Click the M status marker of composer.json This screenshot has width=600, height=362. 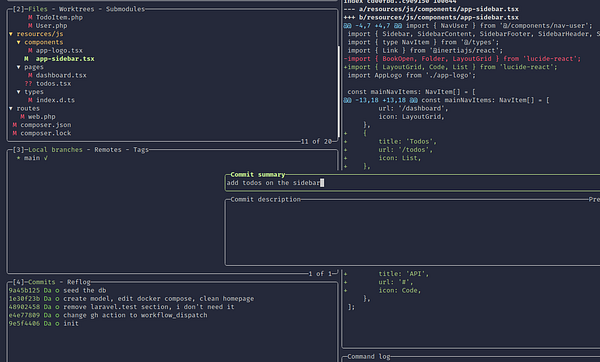(x=15, y=125)
